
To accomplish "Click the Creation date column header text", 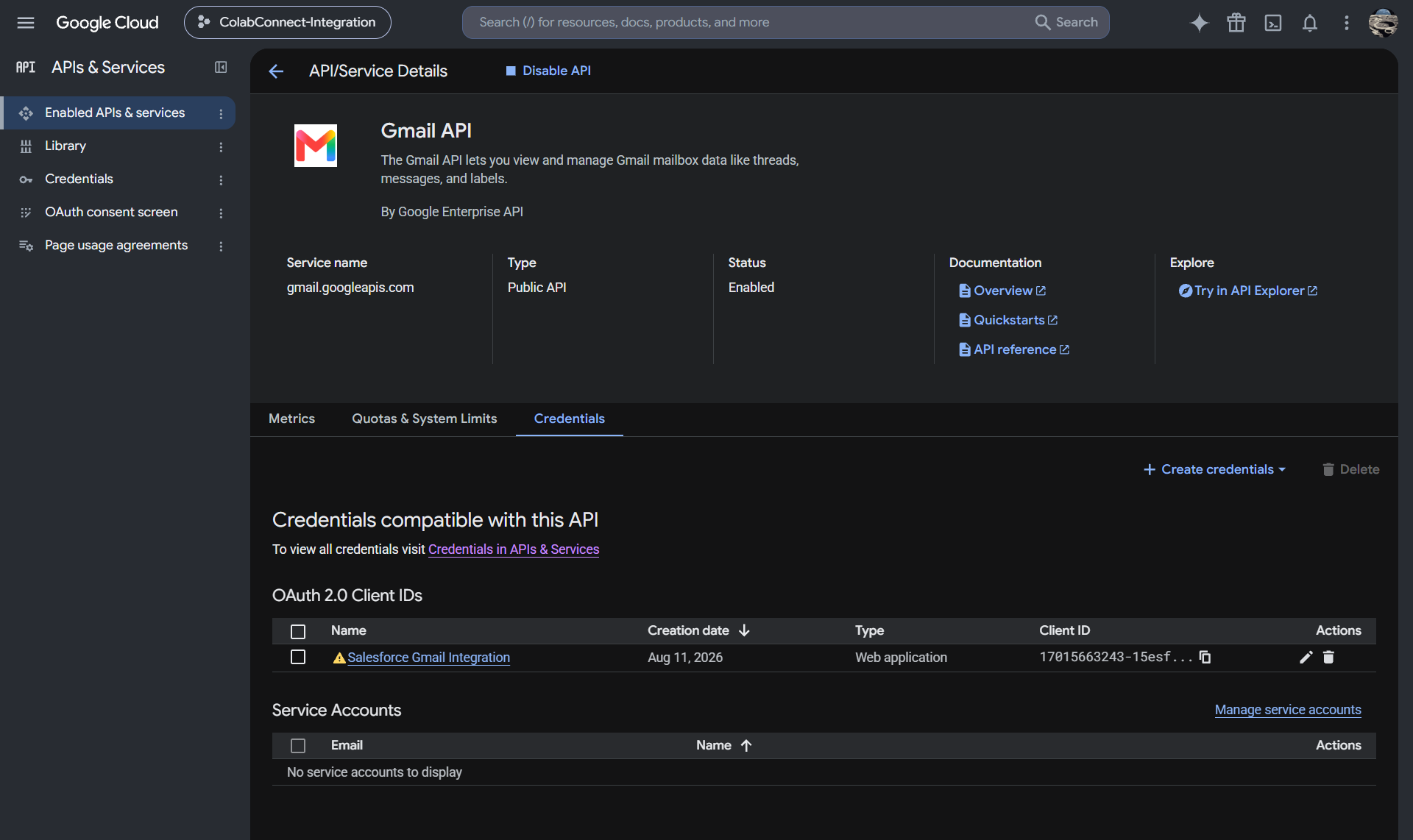I will [688, 630].
